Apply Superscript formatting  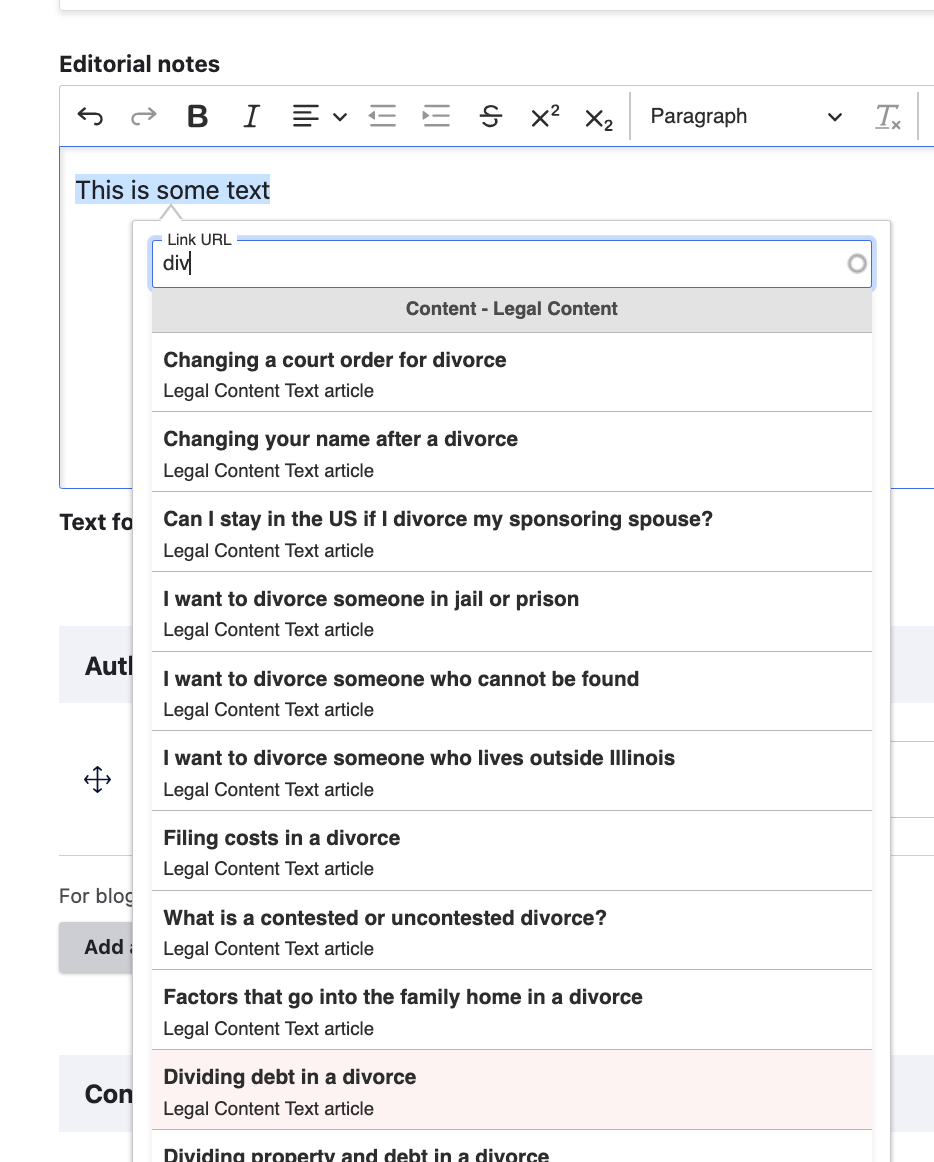tap(545, 116)
